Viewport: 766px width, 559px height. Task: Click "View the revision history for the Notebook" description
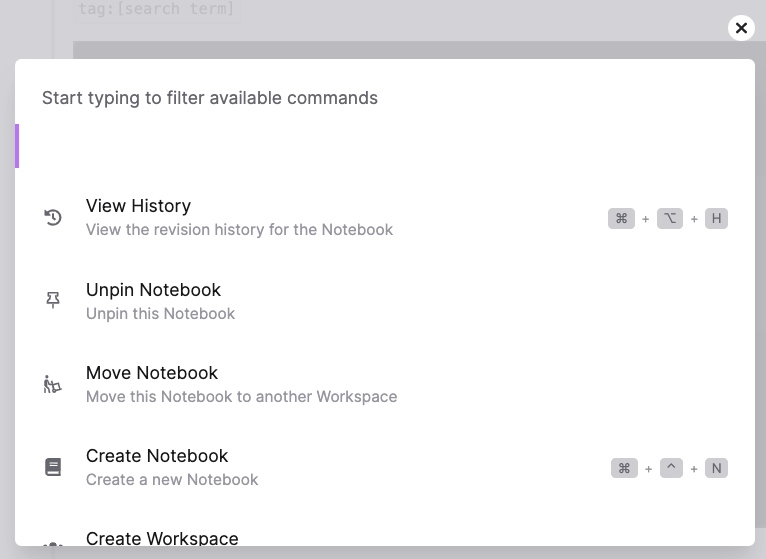[239, 230]
